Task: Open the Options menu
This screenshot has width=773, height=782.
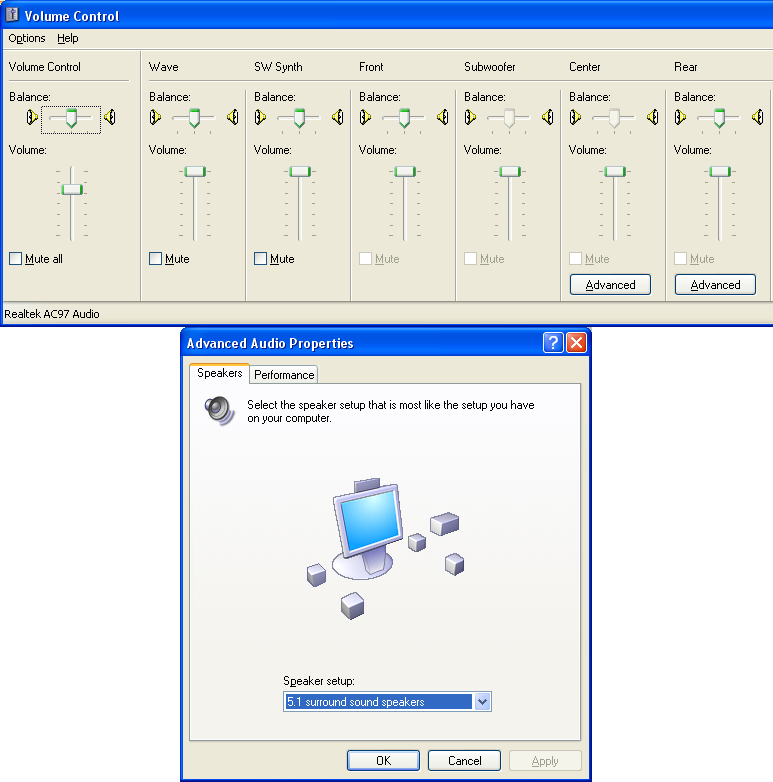Action: pyautogui.click(x=26, y=38)
